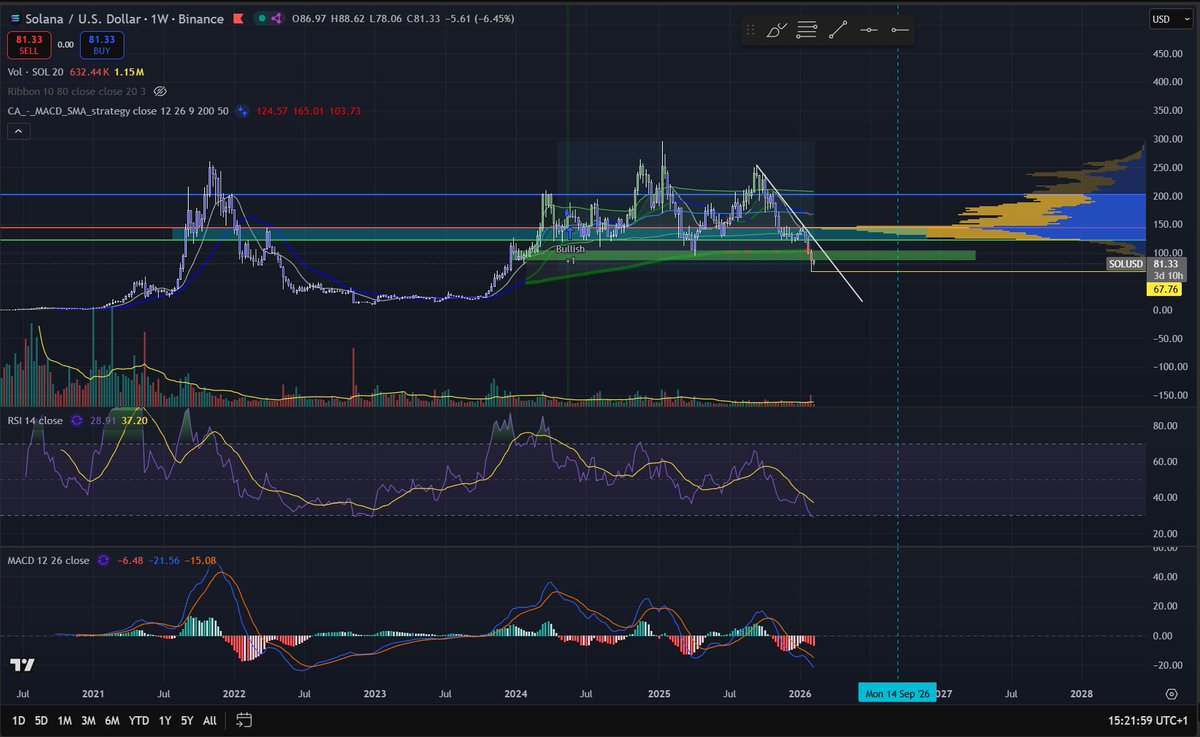
Task: Set the range to All
Action: (209, 720)
